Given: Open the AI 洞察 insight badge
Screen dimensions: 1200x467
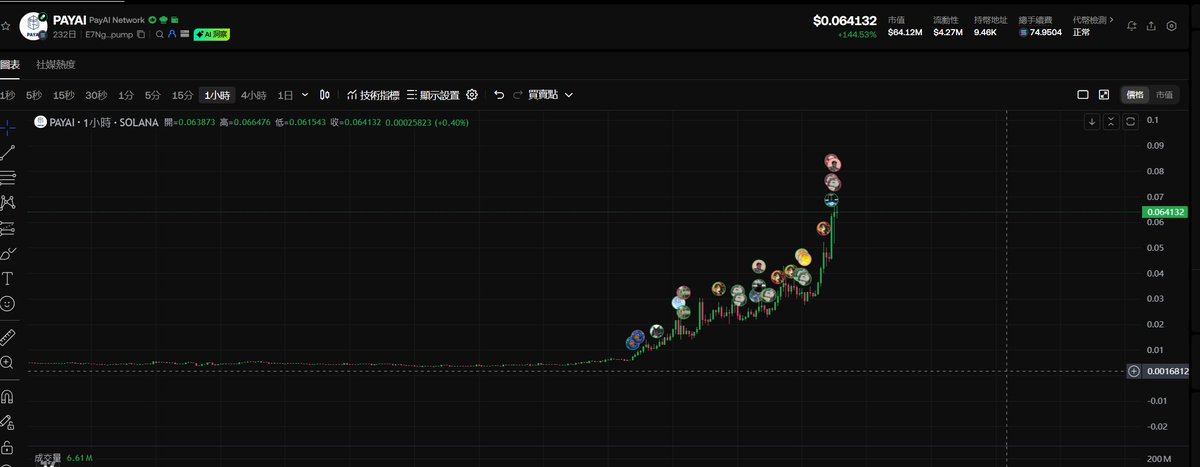Looking at the screenshot, I should [x=212, y=34].
